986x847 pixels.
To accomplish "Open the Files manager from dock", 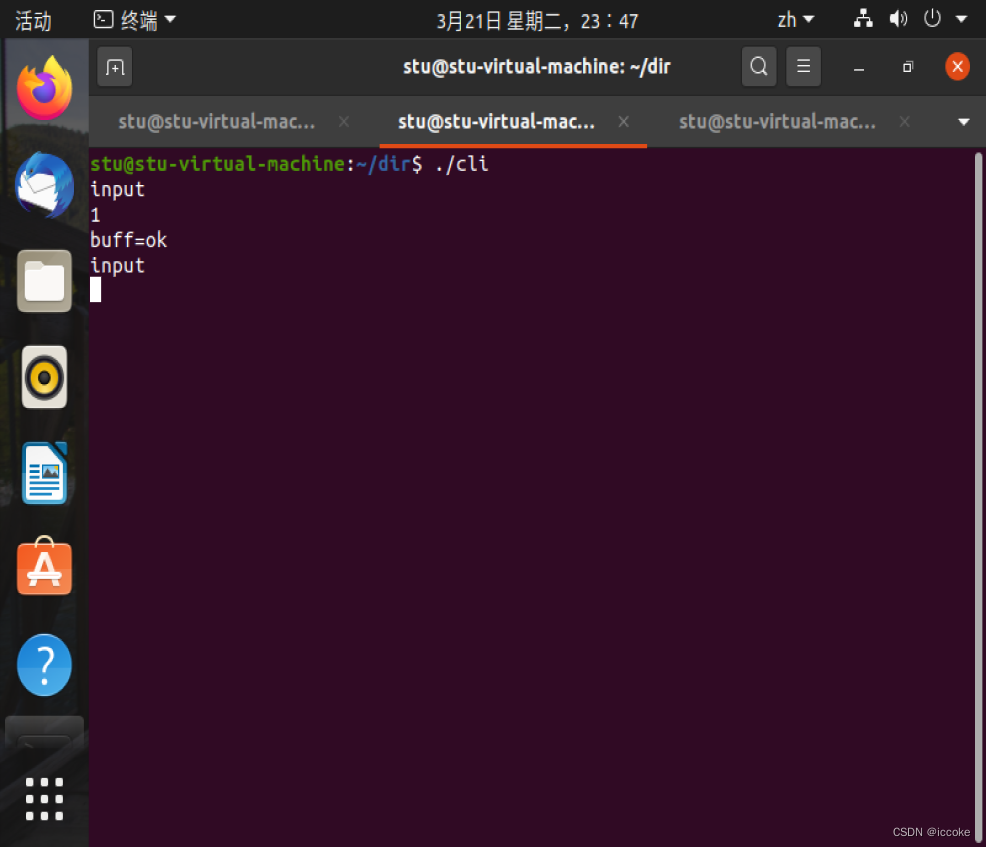I will pos(44,281).
